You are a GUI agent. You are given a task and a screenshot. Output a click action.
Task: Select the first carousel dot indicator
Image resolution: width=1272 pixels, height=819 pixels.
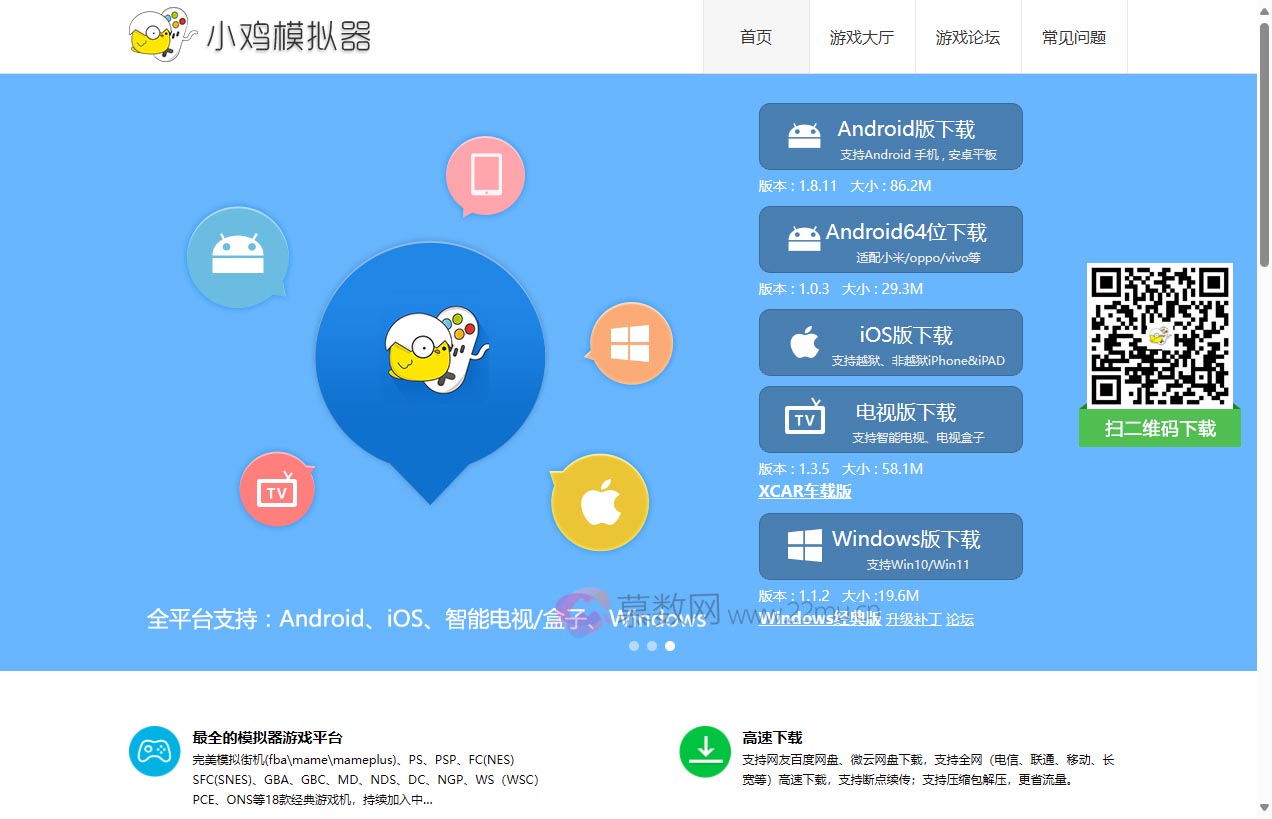pos(634,646)
